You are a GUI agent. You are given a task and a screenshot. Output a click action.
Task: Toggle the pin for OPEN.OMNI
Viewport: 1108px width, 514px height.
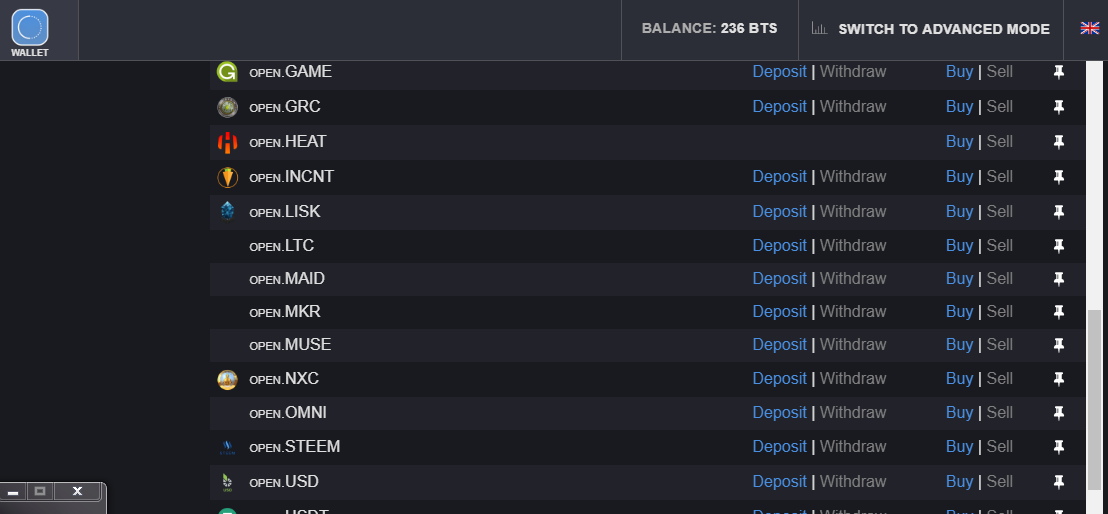click(1059, 413)
